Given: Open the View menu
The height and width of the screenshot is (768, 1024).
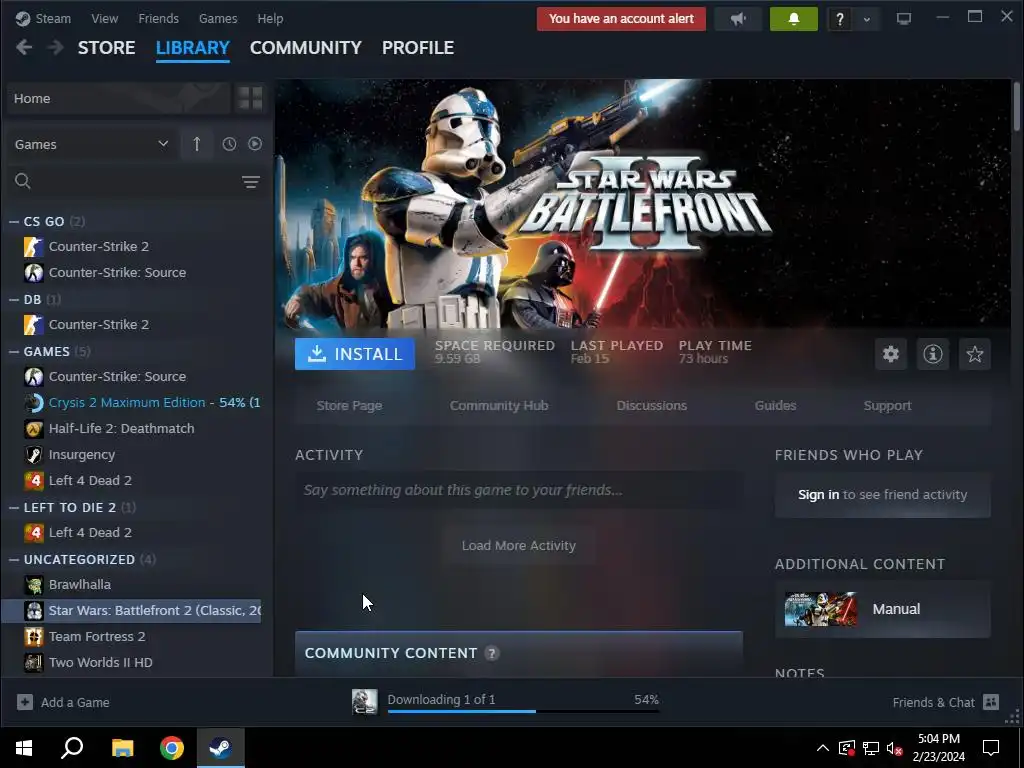Looking at the screenshot, I should click(104, 18).
